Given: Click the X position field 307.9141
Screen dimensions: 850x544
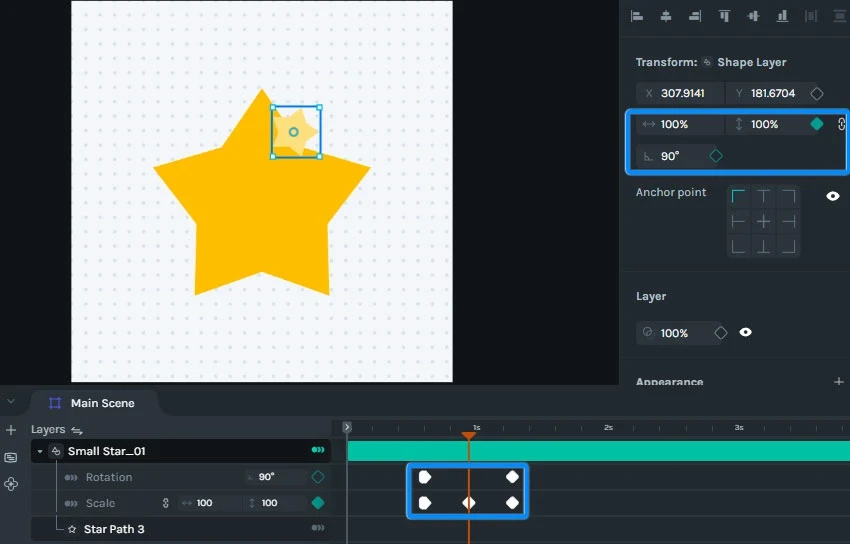Looking at the screenshot, I should tap(680, 93).
